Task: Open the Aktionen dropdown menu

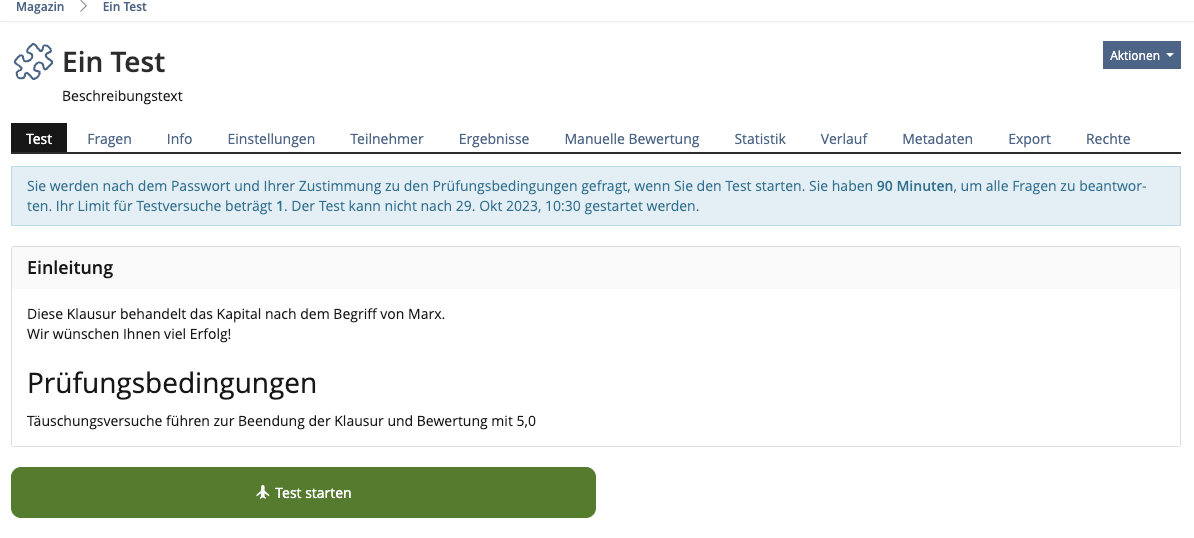Action: (1141, 55)
